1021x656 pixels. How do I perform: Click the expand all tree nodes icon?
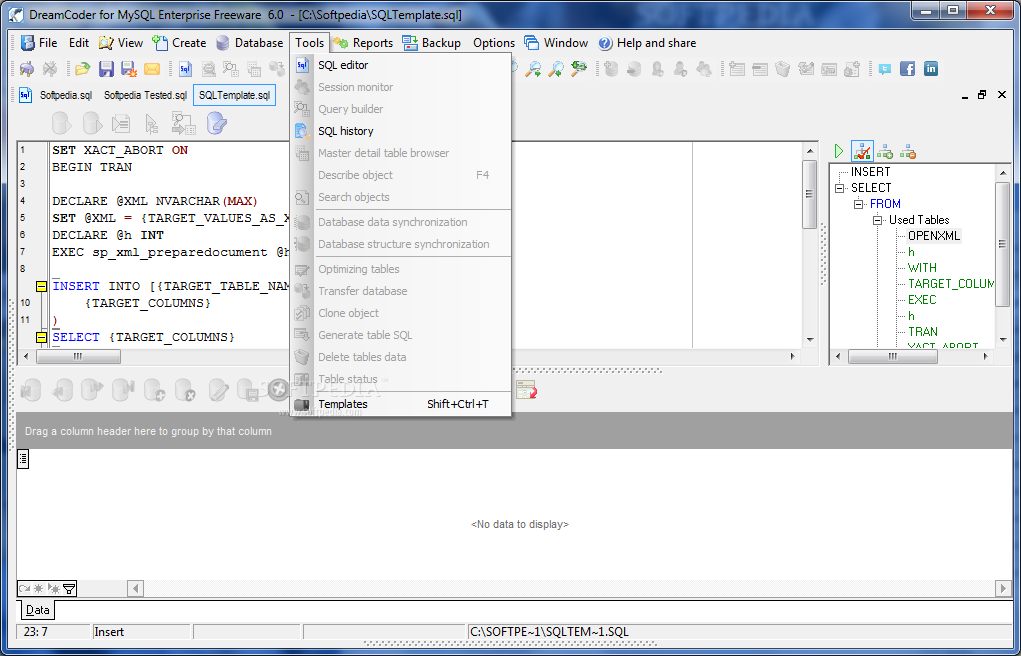pos(884,152)
